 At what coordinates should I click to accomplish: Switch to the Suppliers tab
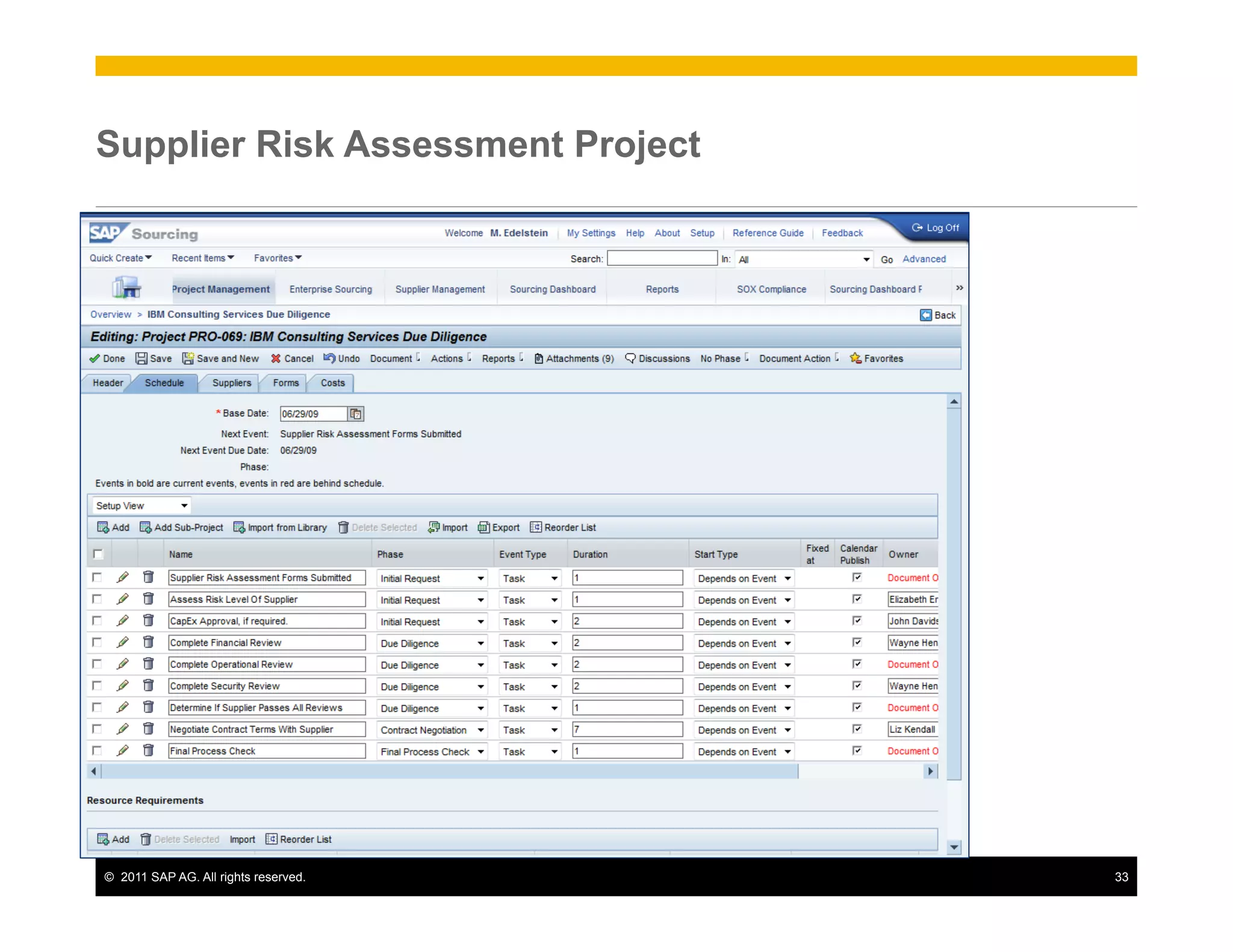[x=232, y=383]
